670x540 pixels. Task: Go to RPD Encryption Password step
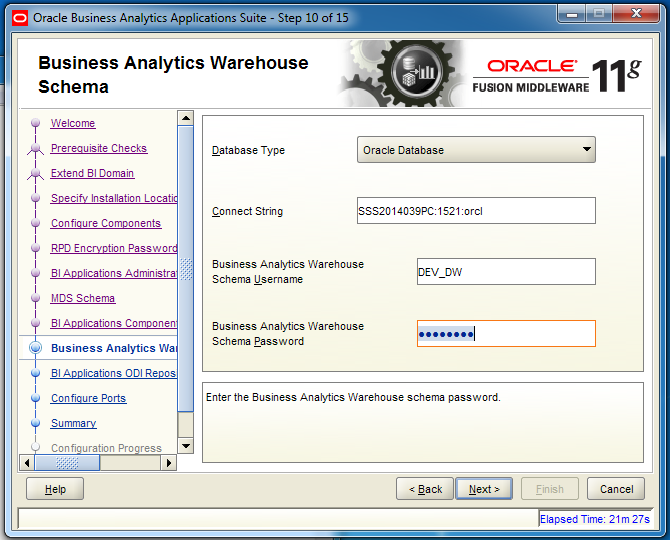114,248
